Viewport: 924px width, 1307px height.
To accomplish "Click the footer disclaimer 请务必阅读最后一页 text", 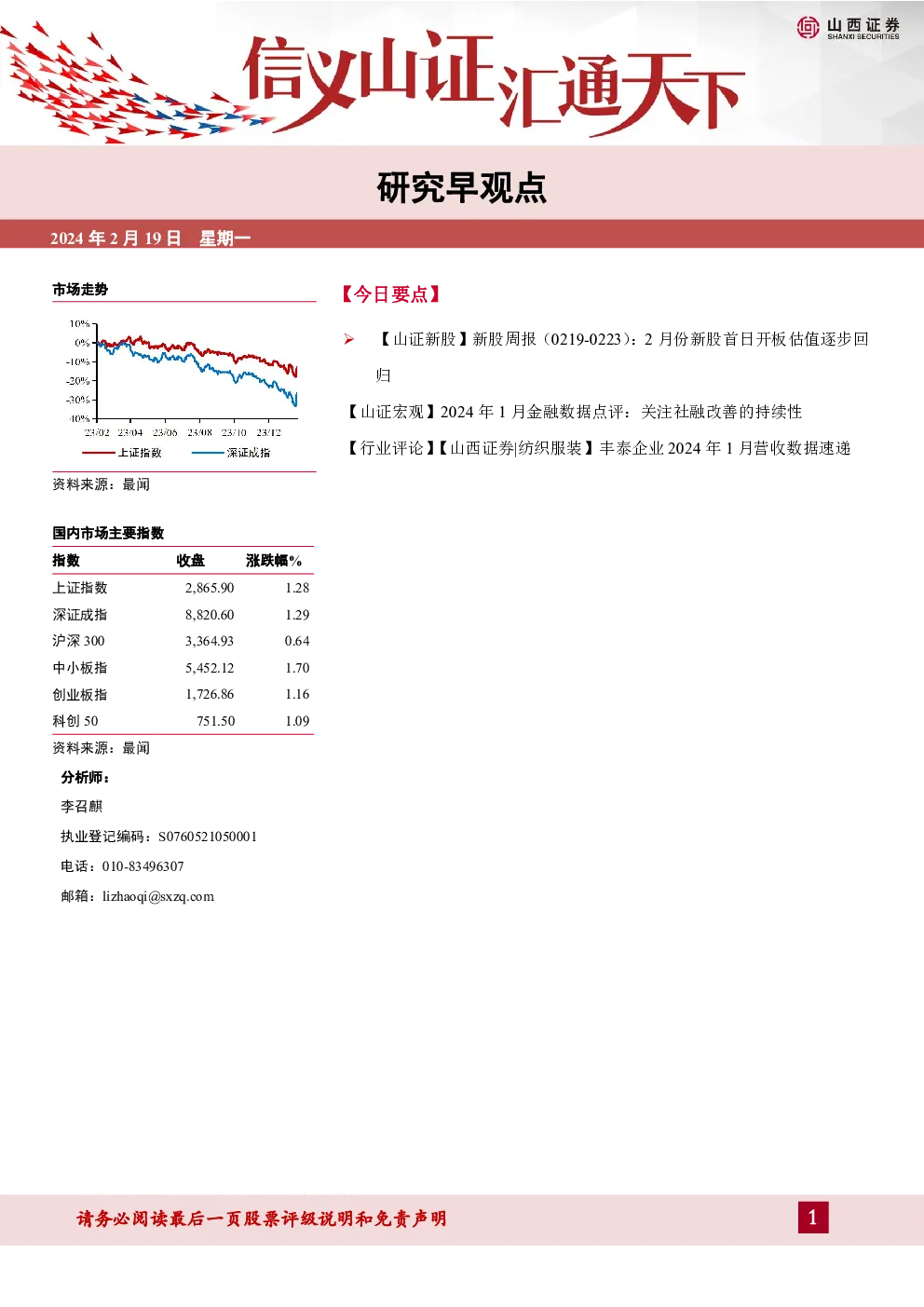I will 262,1219.
